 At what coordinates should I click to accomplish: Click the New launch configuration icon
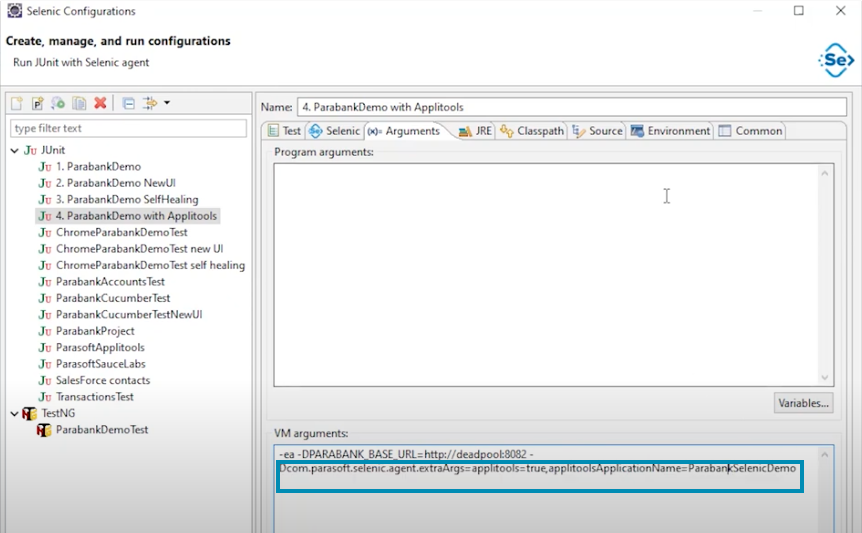coord(16,103)
